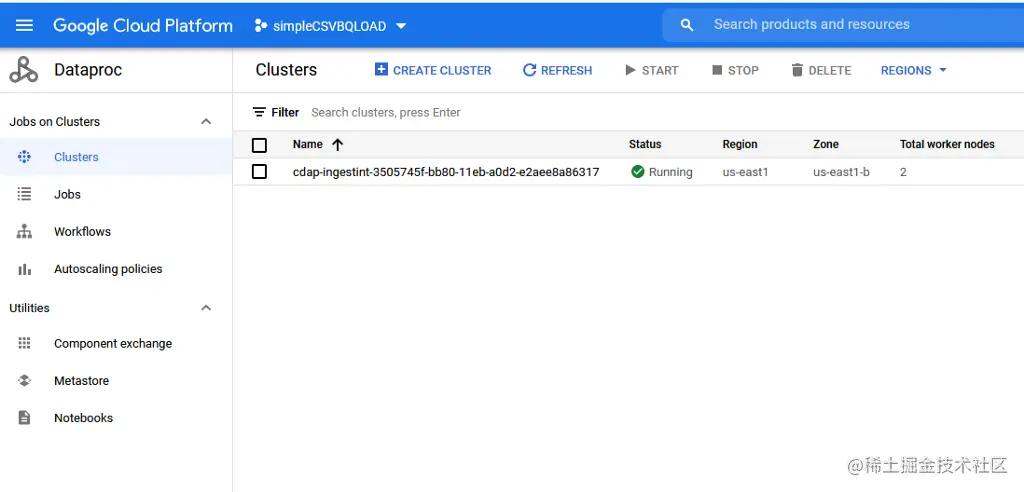The width and height of the screenshot is (1024, 492).
Task: Collapse the Utilities section chevron
Action: click(x=206, y=308)
